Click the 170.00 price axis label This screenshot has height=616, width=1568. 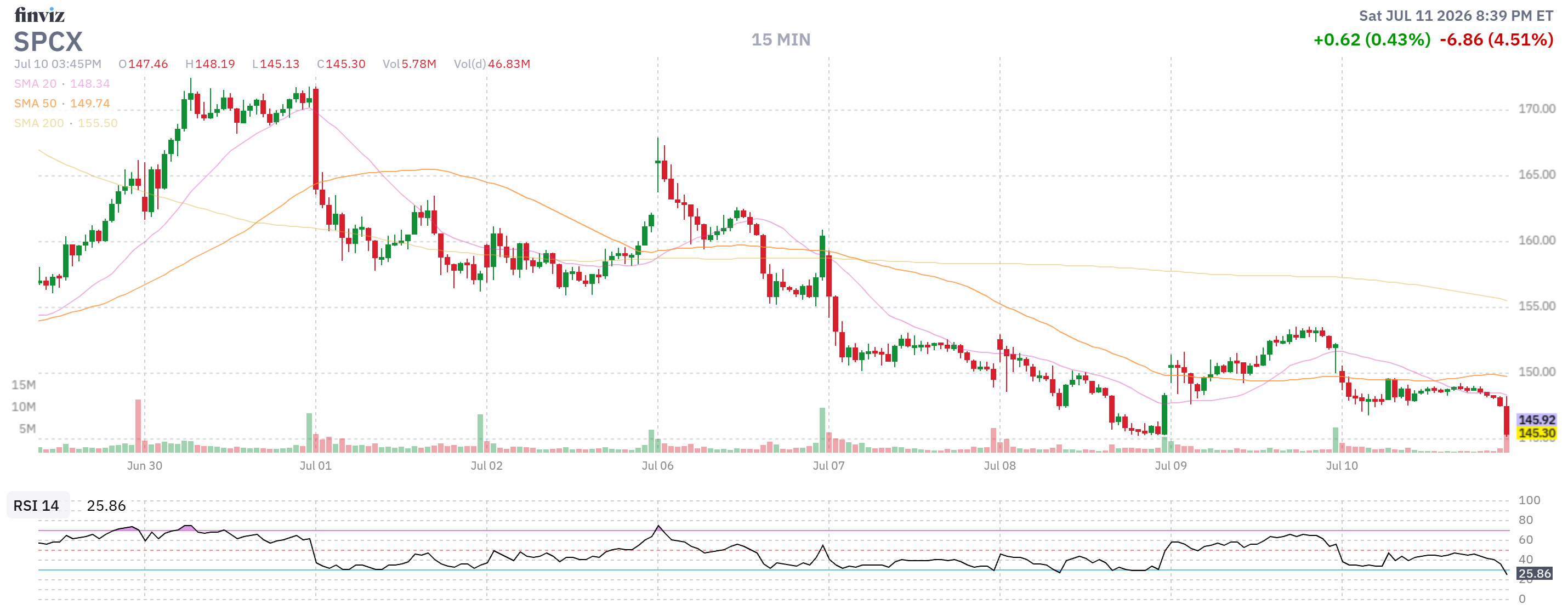[x=1536, y=109]
